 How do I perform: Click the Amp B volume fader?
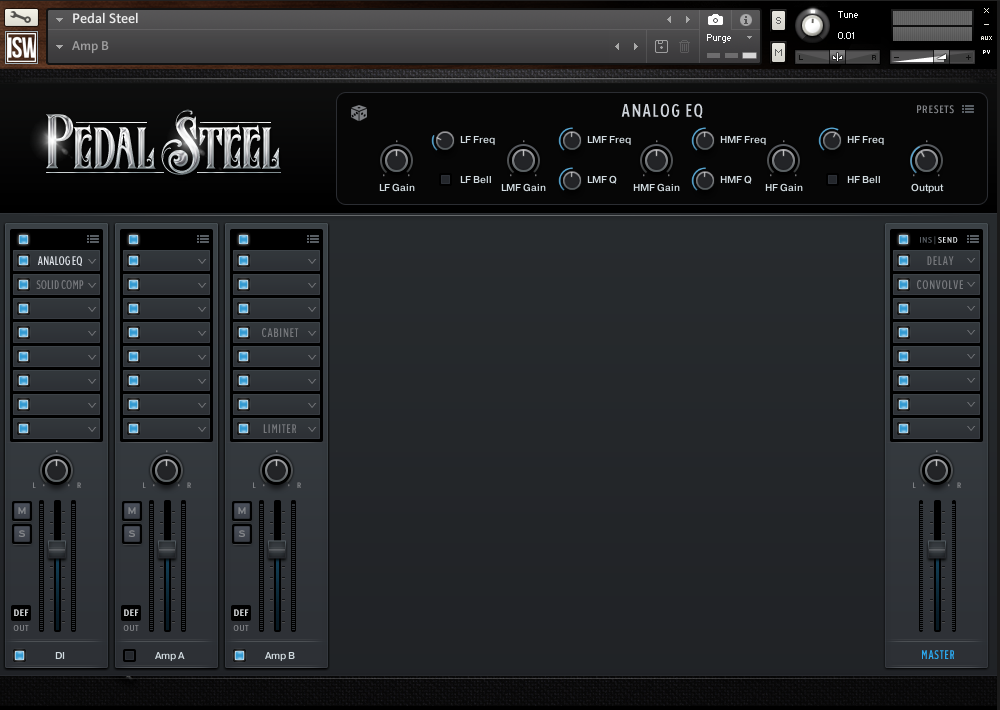pyautogui.click(x=277, y=547)
